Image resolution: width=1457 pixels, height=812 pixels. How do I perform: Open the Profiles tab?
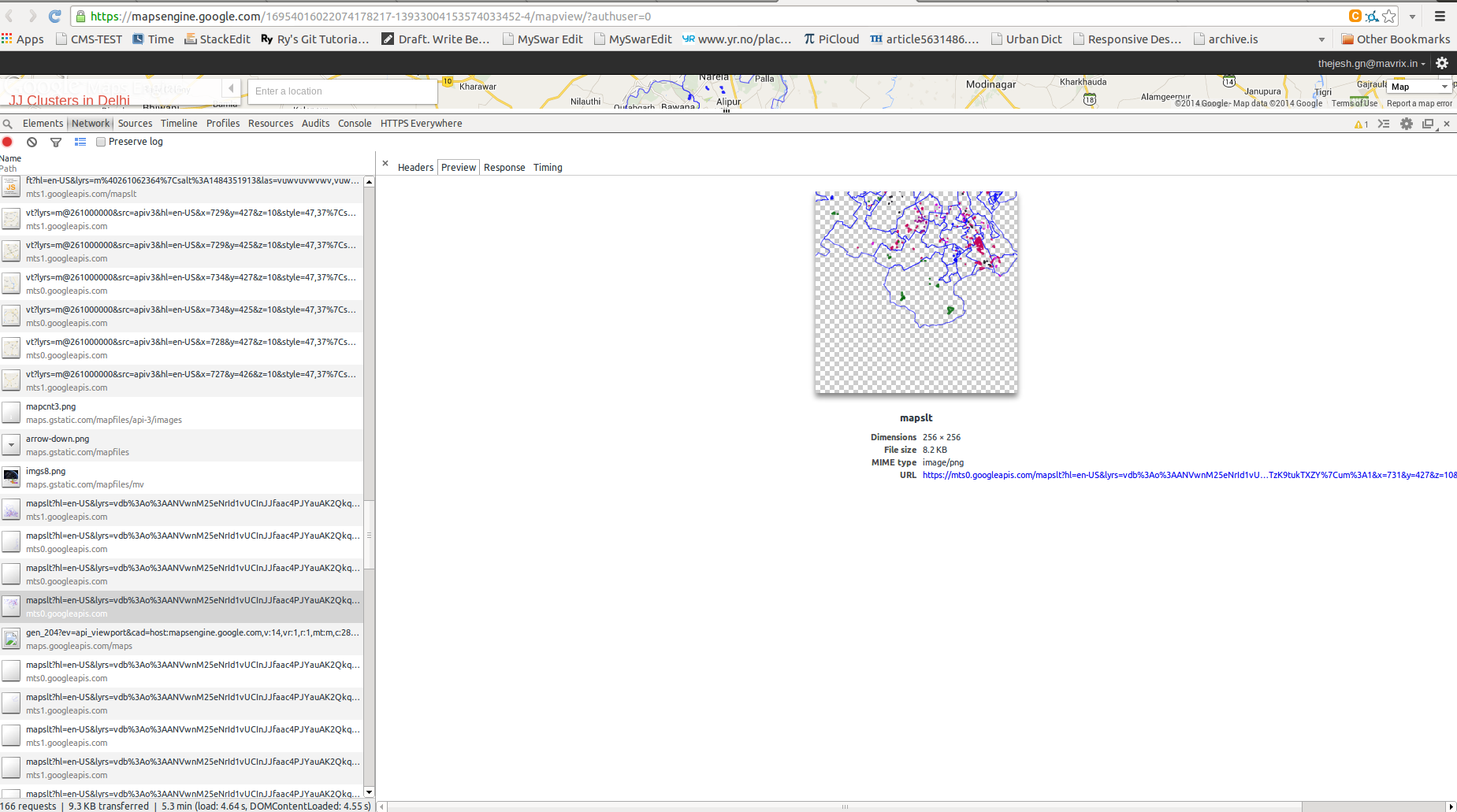click(x=223, y=124)
